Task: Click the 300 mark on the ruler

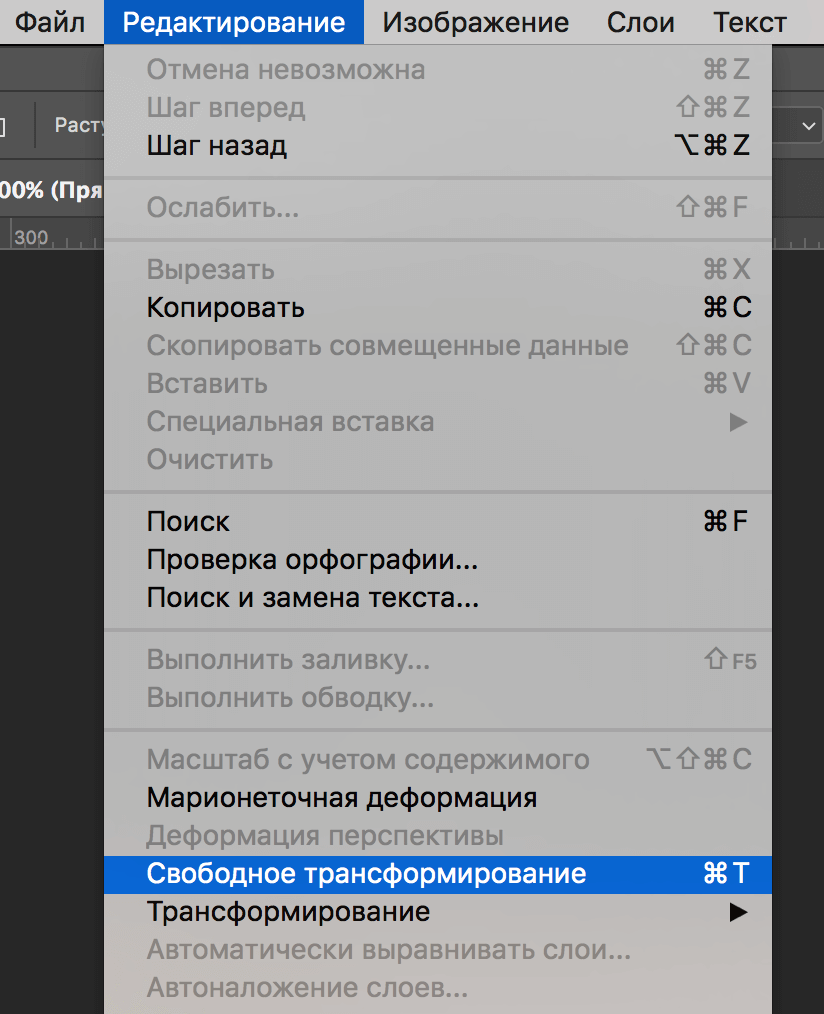Action: click(x=31, y=237)
